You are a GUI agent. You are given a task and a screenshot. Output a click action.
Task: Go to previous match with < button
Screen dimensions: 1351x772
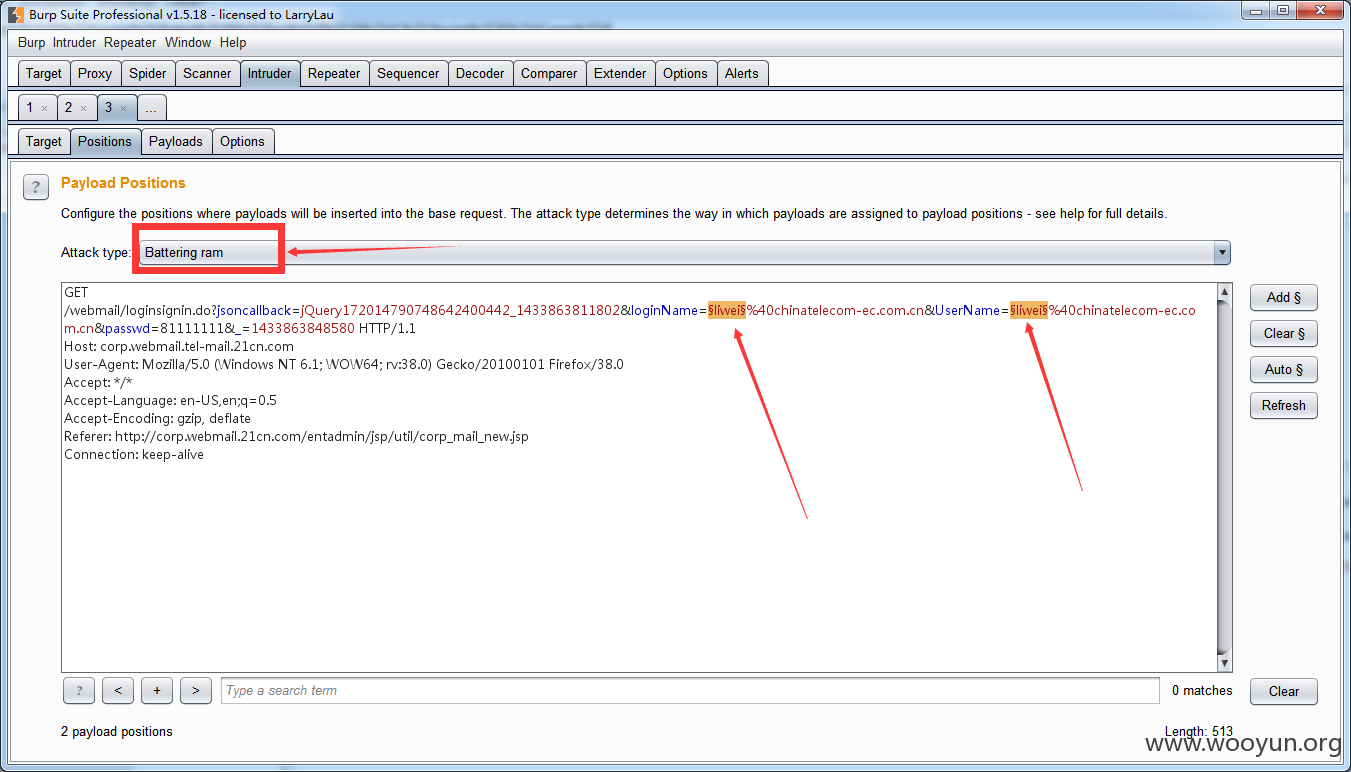[x=118, y=690]
